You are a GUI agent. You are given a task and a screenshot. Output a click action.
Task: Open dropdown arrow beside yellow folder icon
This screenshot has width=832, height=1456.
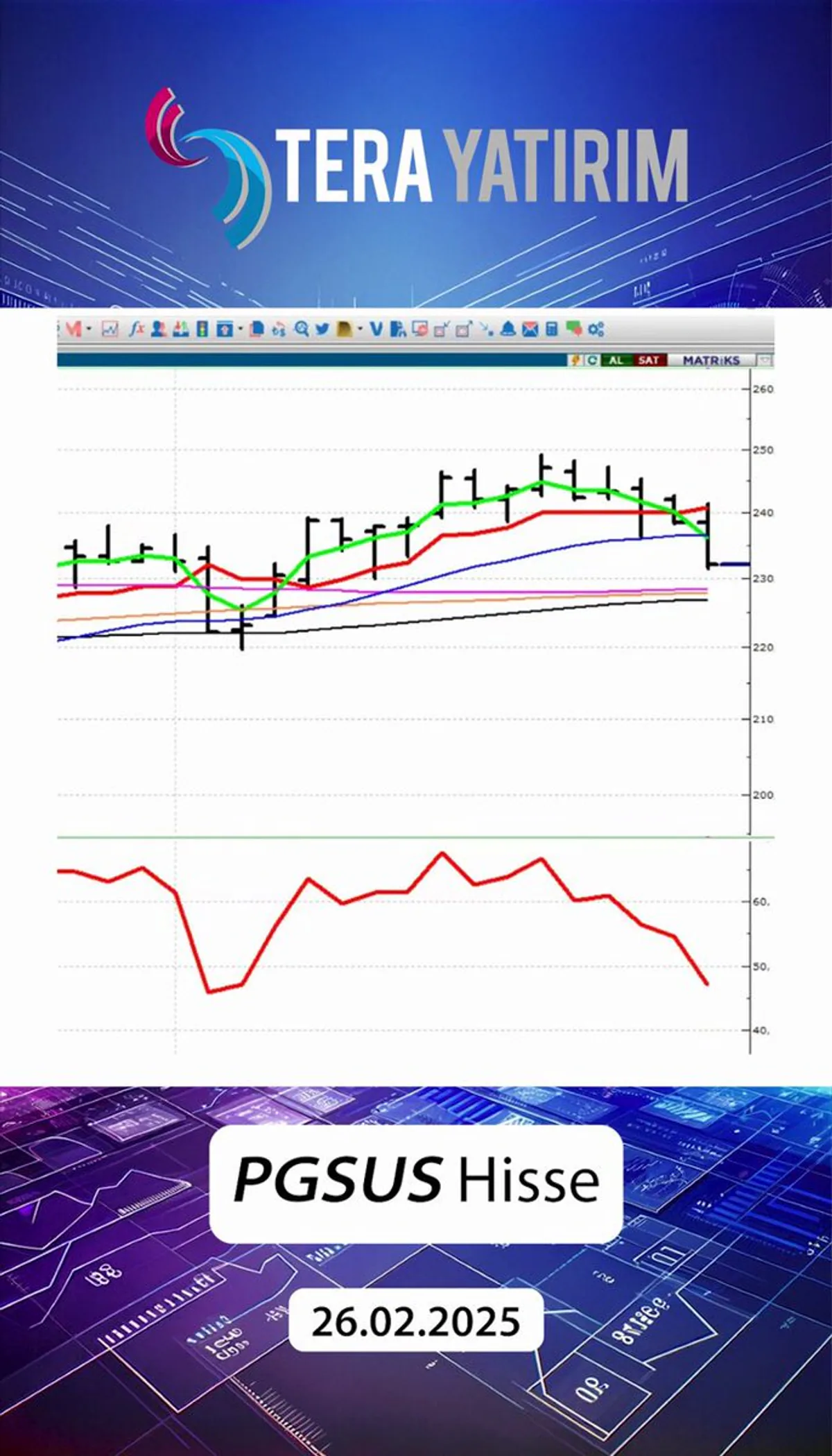point(361,329)
